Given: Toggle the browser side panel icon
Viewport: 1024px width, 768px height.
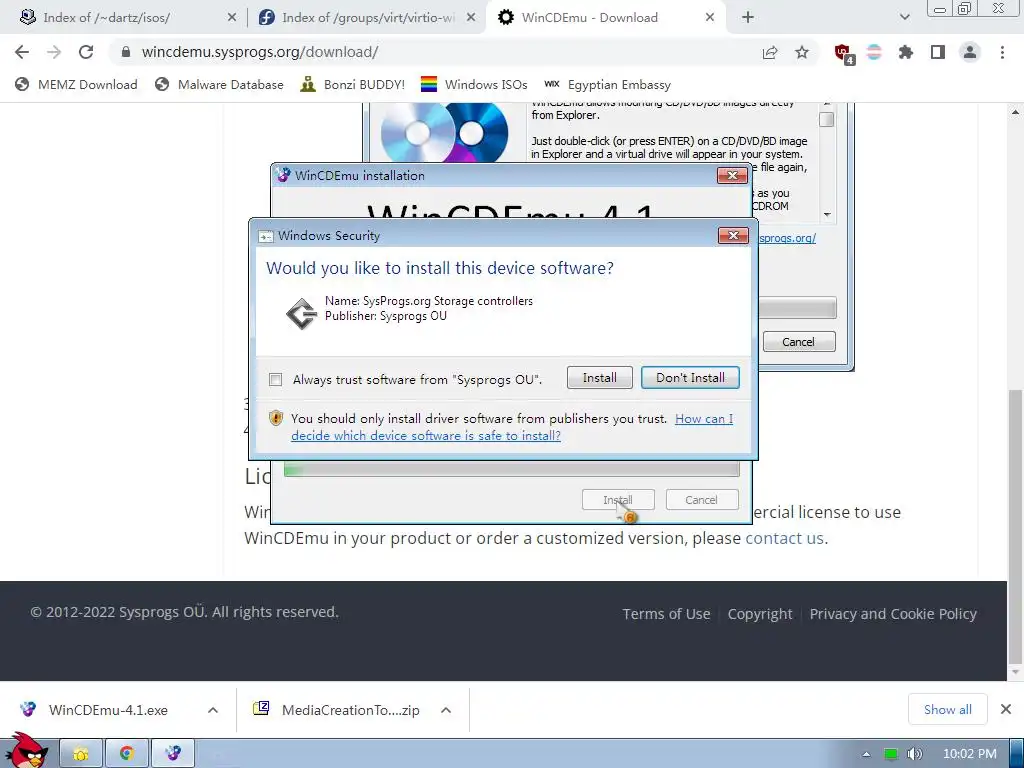Looking at the screenshot, I should pyautogui.click(x=938, y=52).
